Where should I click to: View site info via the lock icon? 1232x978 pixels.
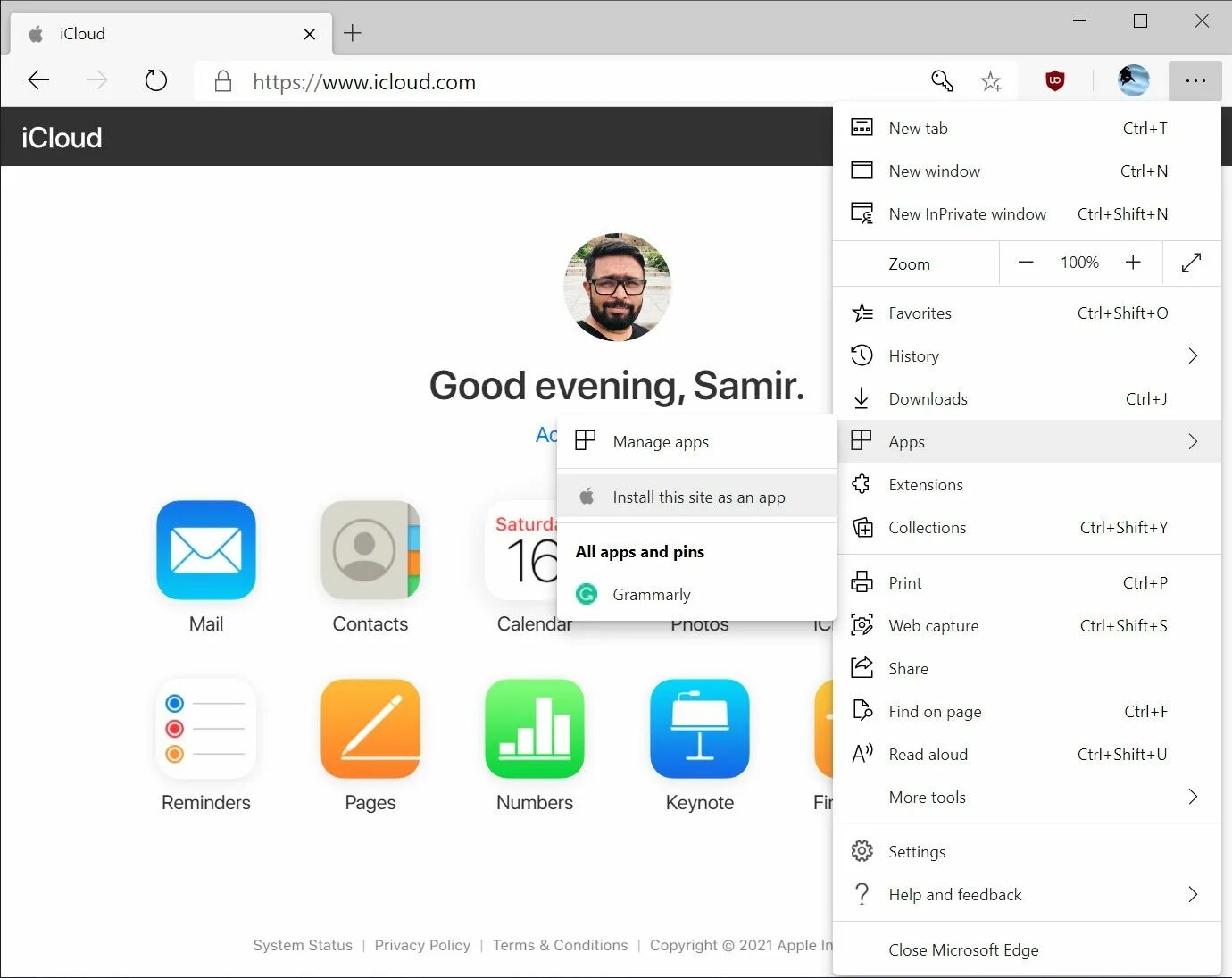pyautogui.click(x=223, y=81)
